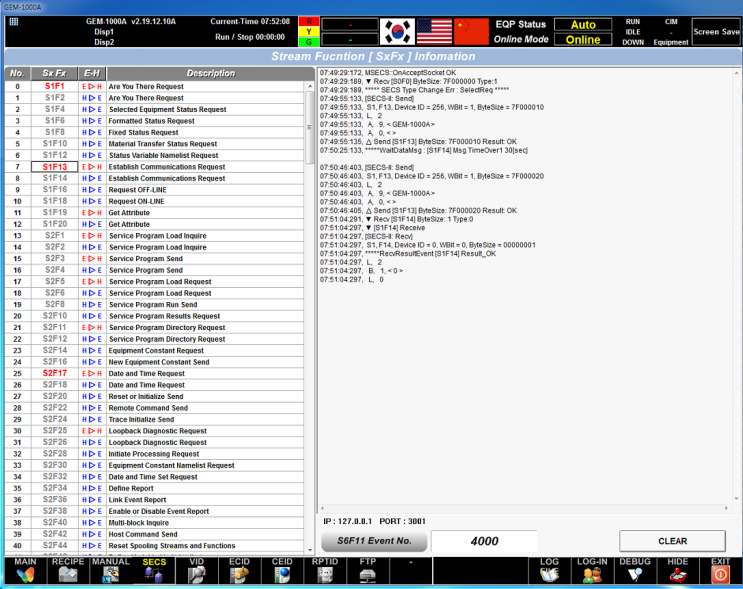Click the LOG-IN icon
The height and width of the screenshot is (589, 743).
click(x=592, y=570)
